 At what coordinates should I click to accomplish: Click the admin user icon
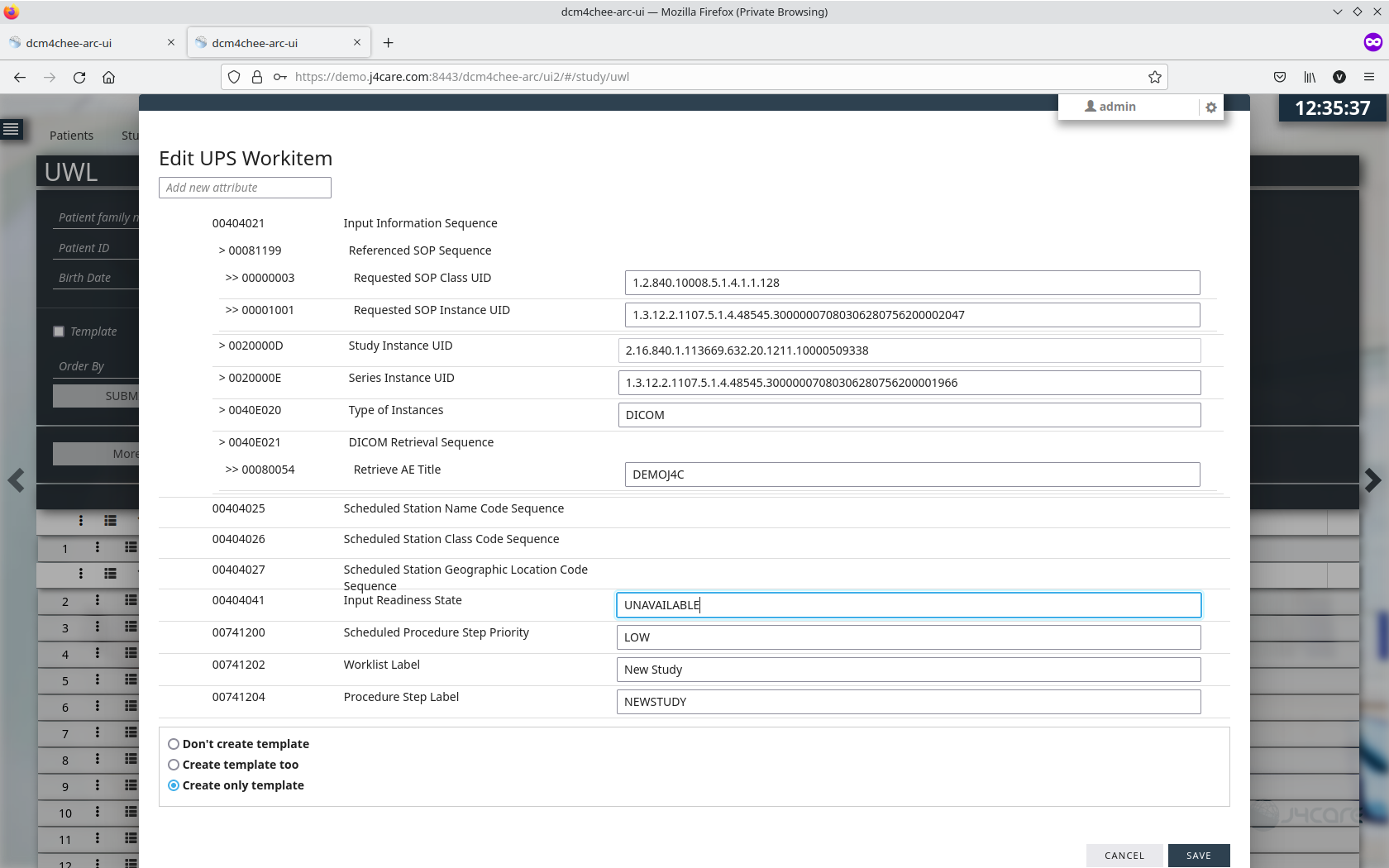click(1091, 106)
